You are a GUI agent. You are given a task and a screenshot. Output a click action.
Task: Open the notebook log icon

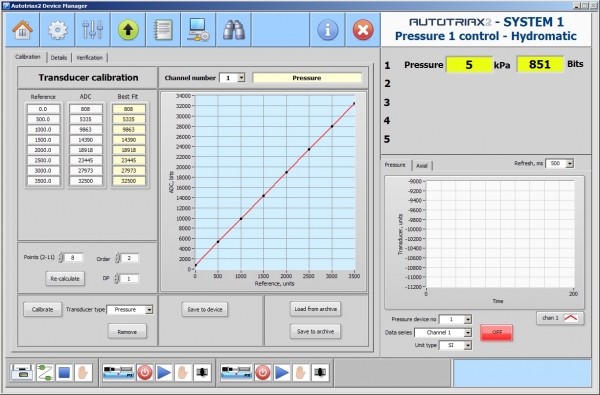pos(163,30)
